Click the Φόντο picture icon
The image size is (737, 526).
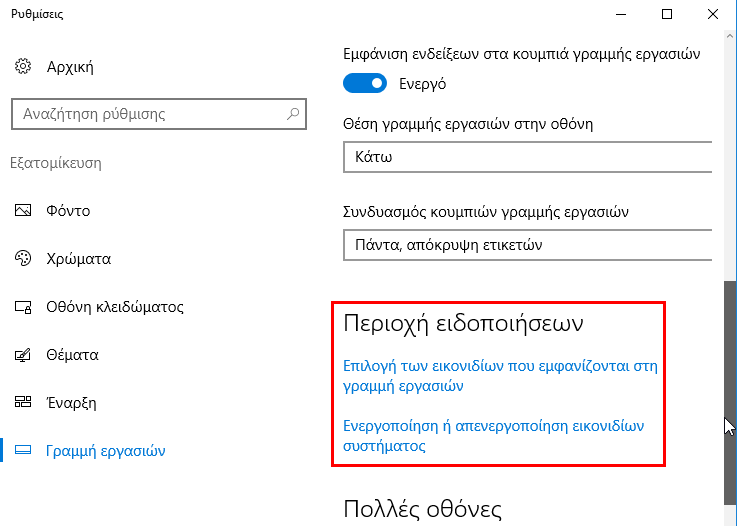[23, 210]
